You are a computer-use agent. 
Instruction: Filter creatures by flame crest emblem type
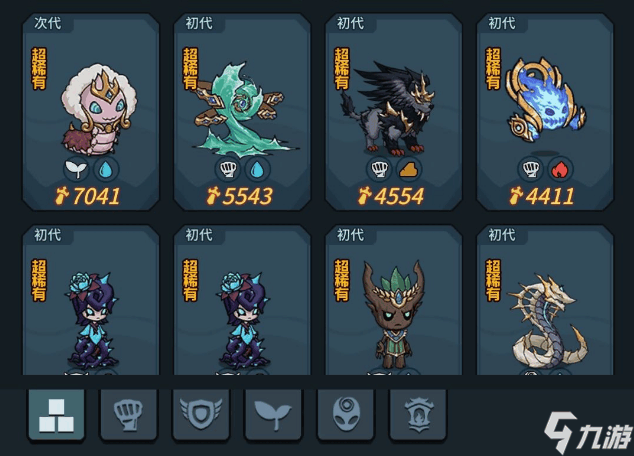click(x=418, y=415)
